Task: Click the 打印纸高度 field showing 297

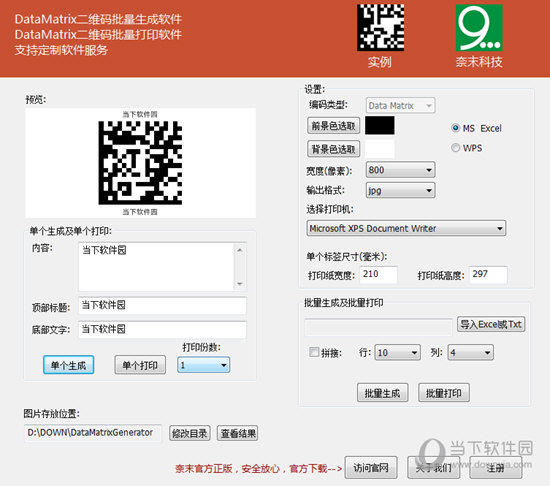Action: coord(488,274)
